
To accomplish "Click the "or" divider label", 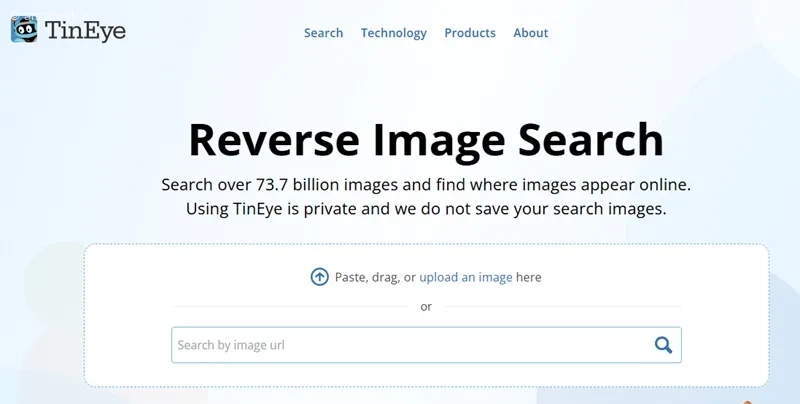I will tap(426, 307).
